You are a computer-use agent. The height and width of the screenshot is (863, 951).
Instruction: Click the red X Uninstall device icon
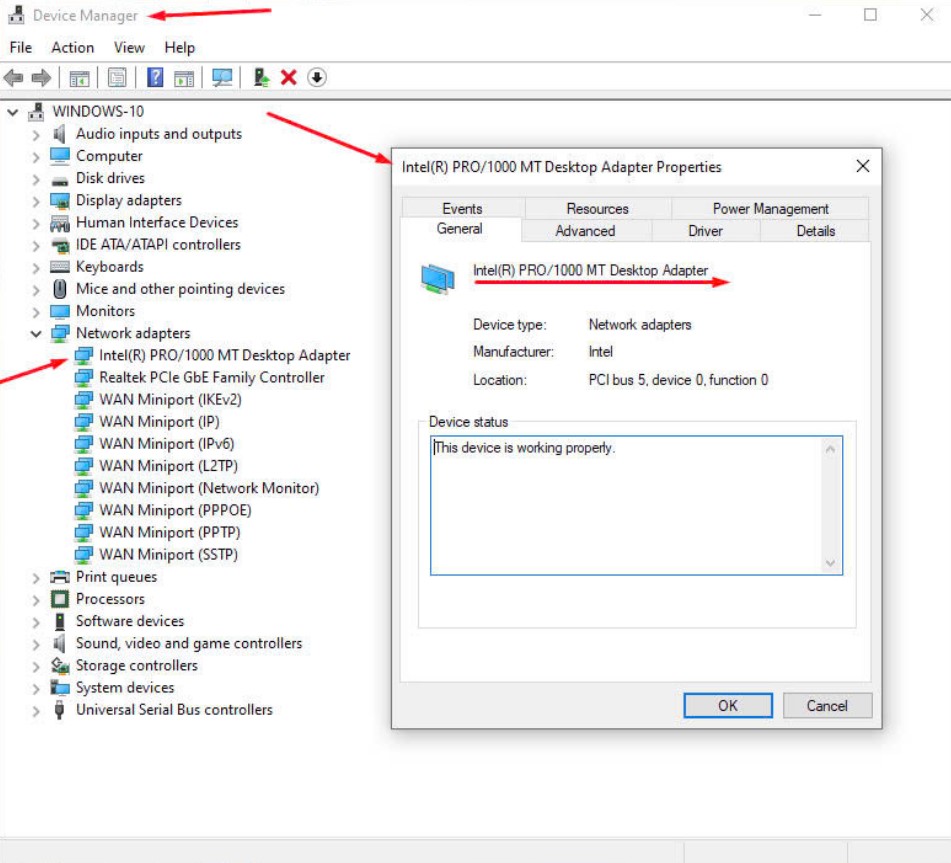289,78
